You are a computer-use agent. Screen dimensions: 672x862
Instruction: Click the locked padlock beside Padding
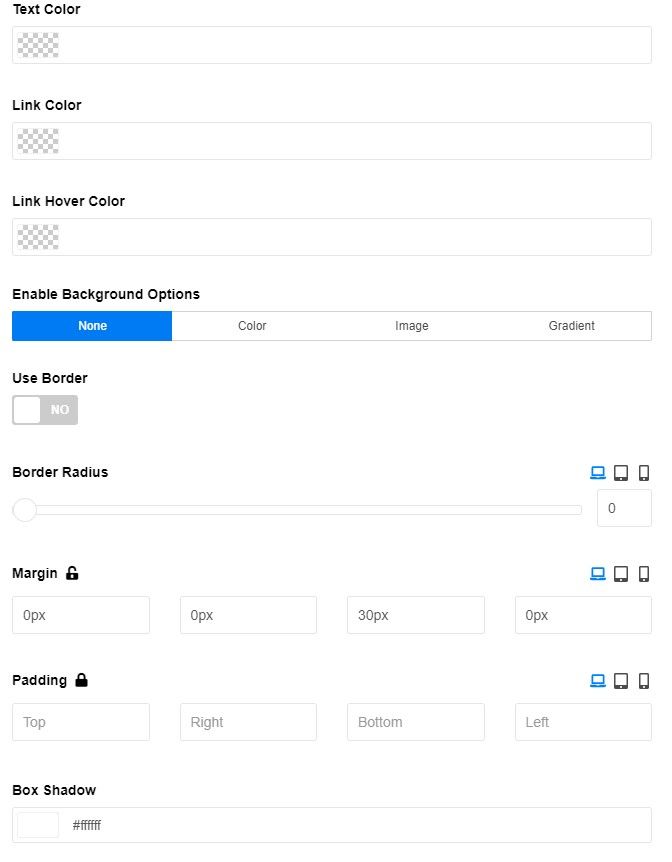81,680
